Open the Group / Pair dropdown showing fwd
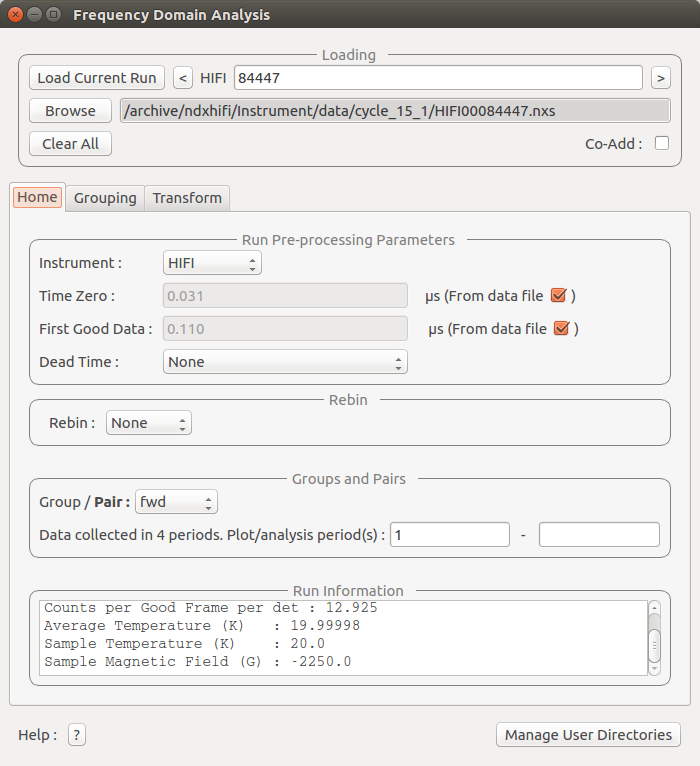This screenshot has height=766, width=700. 176,502
